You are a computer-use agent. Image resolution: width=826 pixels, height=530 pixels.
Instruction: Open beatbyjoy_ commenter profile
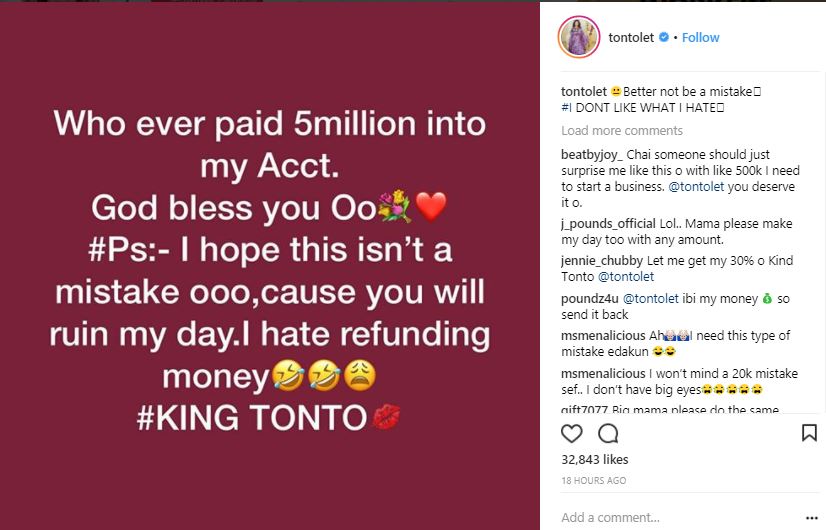coord(591,156)
